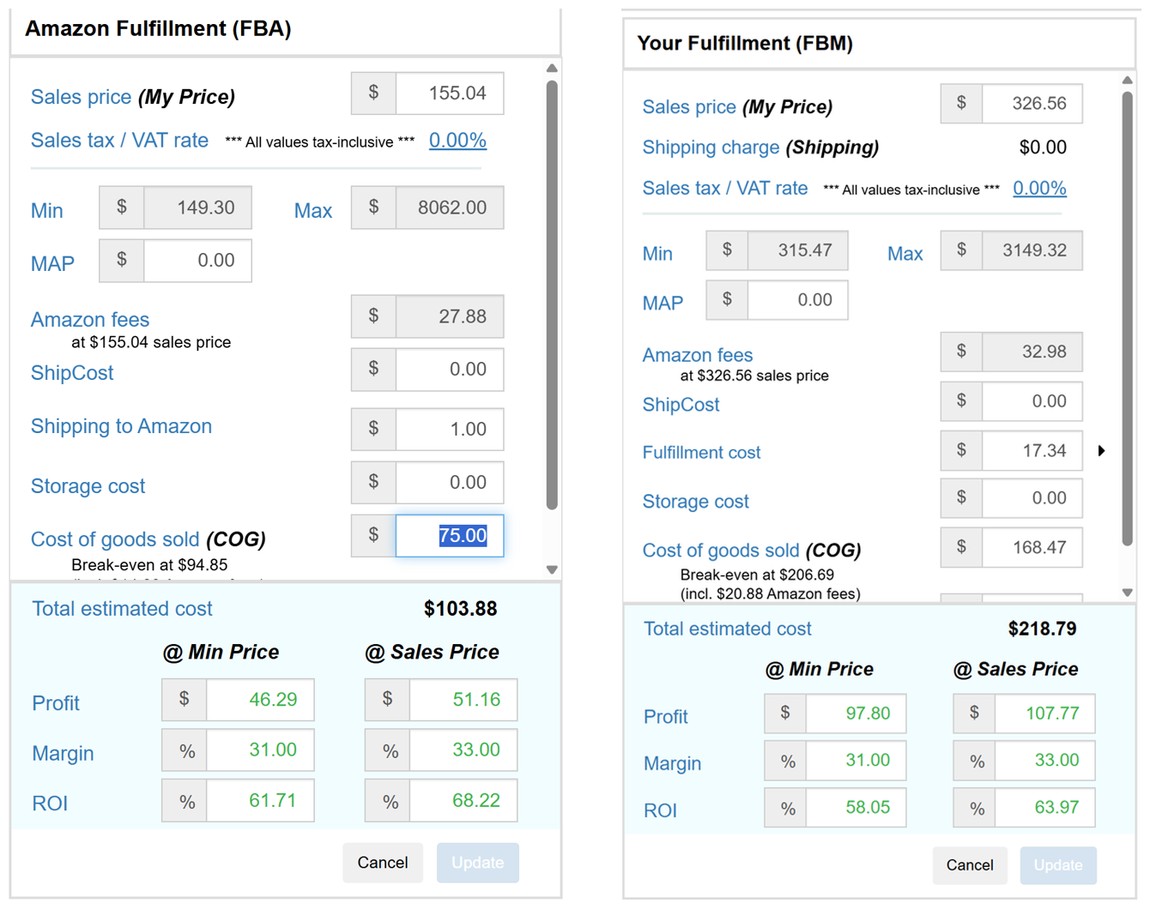Click FBA Sales price input showing 155.04
The image size is (1150, 909).
click(x=450, y=93)
